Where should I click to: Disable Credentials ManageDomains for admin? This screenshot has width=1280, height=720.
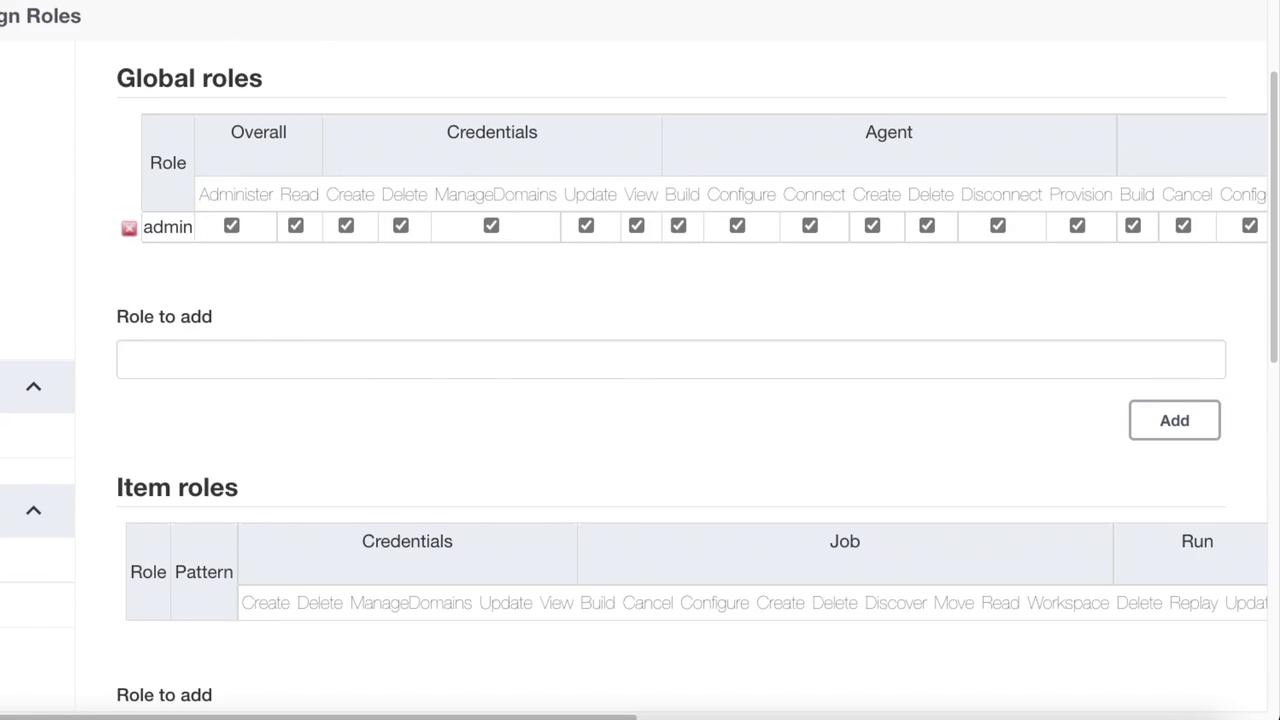click(x=491, y=226)
